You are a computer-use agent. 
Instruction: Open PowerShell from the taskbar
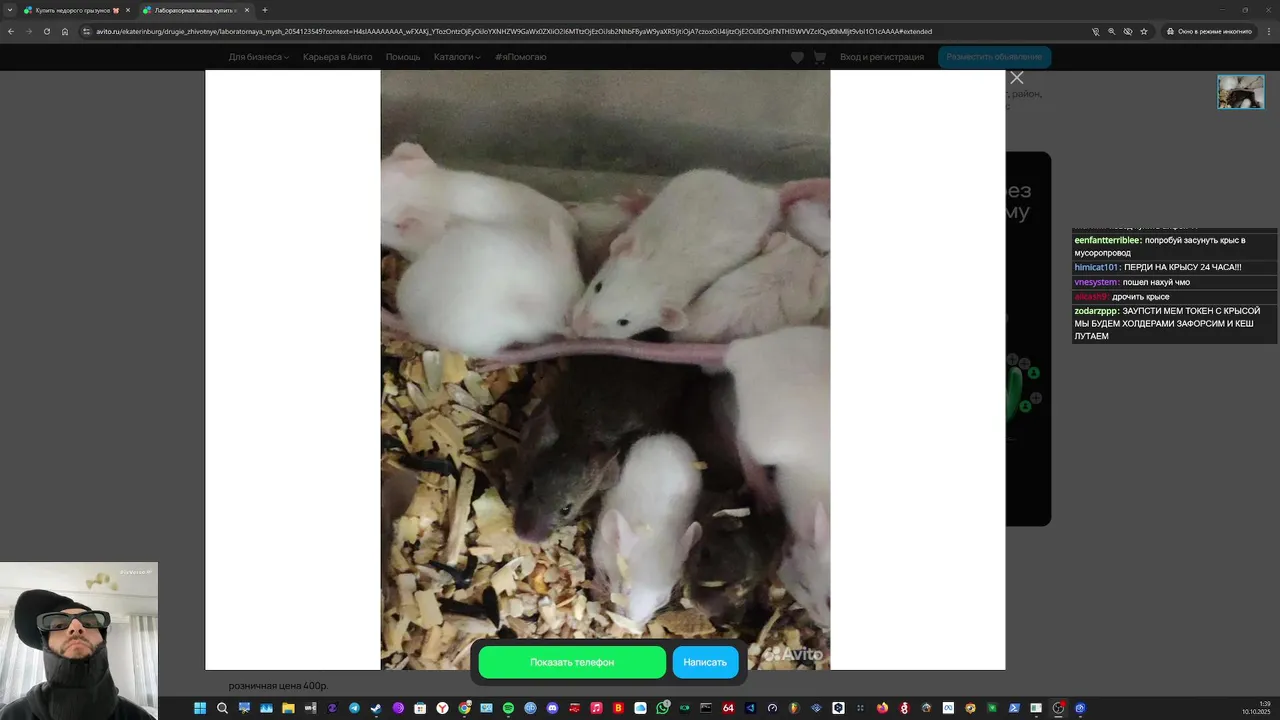(1013, 708)
